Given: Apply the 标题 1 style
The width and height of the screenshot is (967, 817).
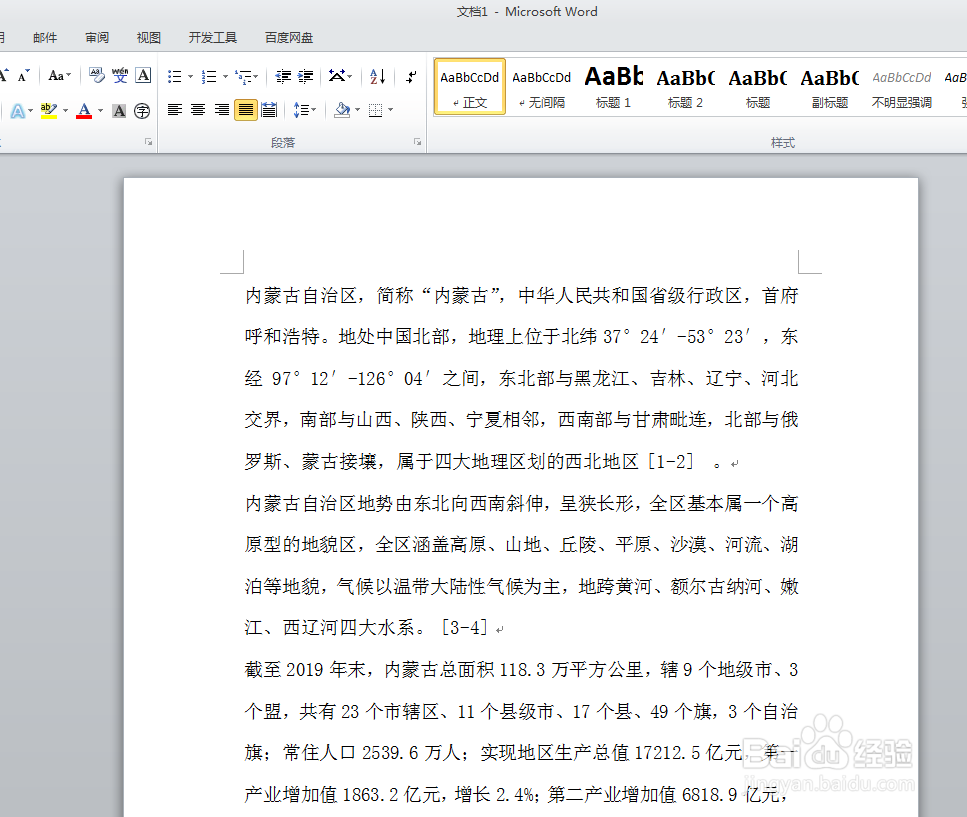Looking at the screenshot, I should [613, 86].
